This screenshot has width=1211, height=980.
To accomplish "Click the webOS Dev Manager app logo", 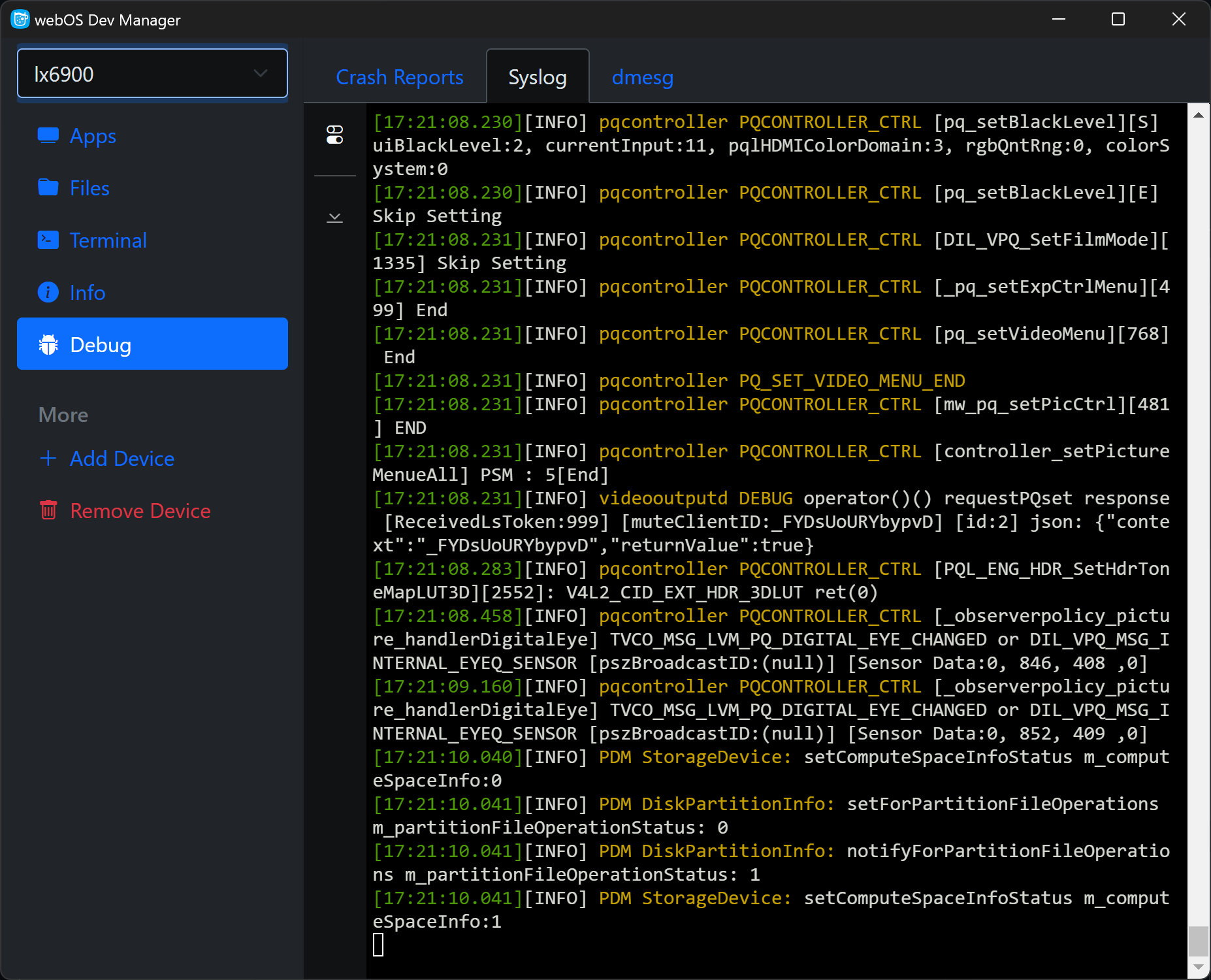I will click(x=20, y=20).
